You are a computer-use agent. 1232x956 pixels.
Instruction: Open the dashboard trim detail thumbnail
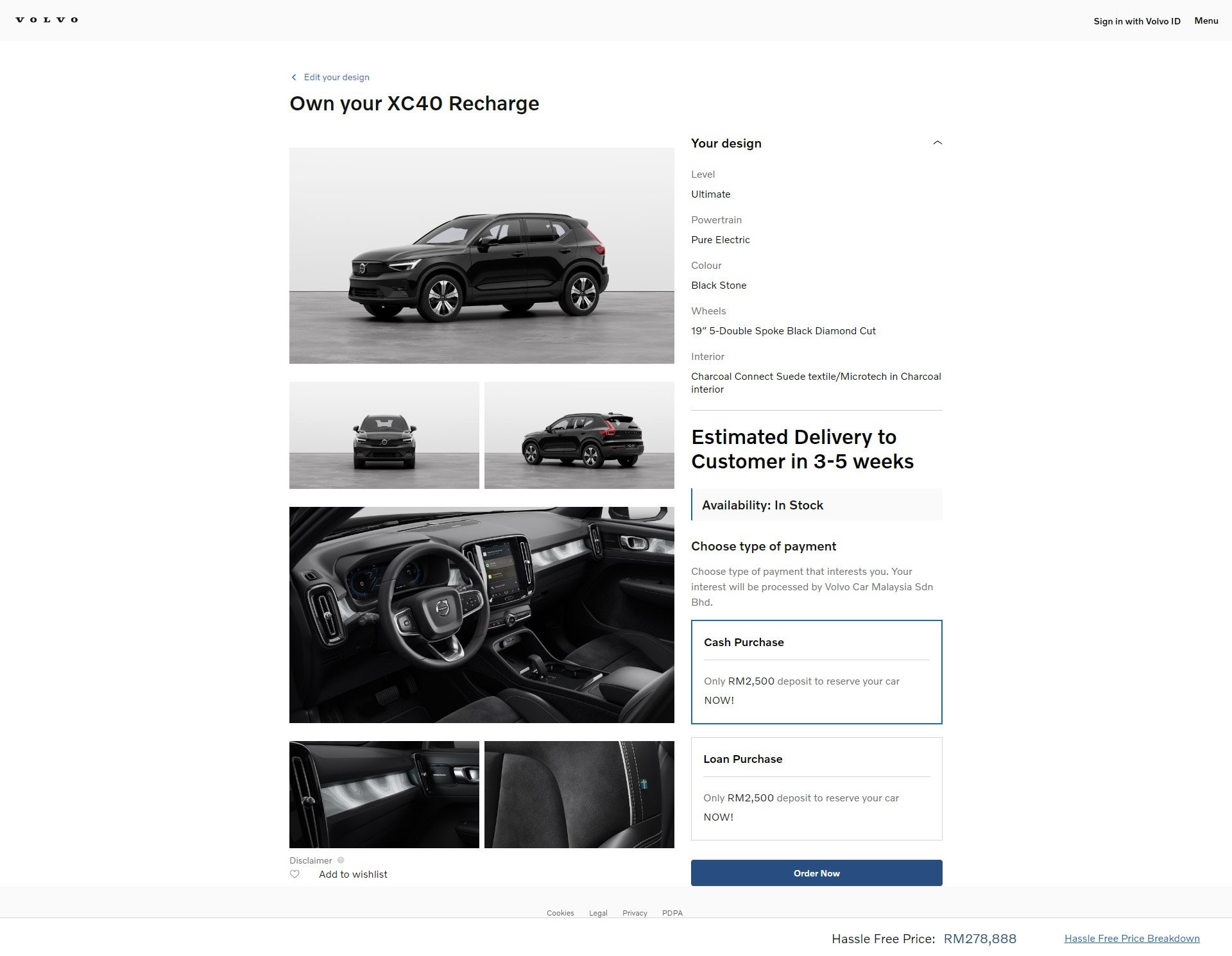pyautogui.click(x=384, y=794)
